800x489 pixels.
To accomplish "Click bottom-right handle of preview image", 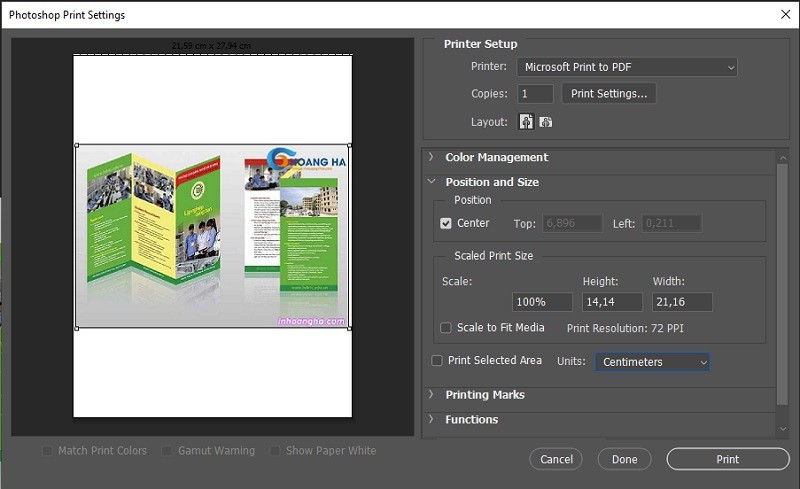I will tap(349, 328).
